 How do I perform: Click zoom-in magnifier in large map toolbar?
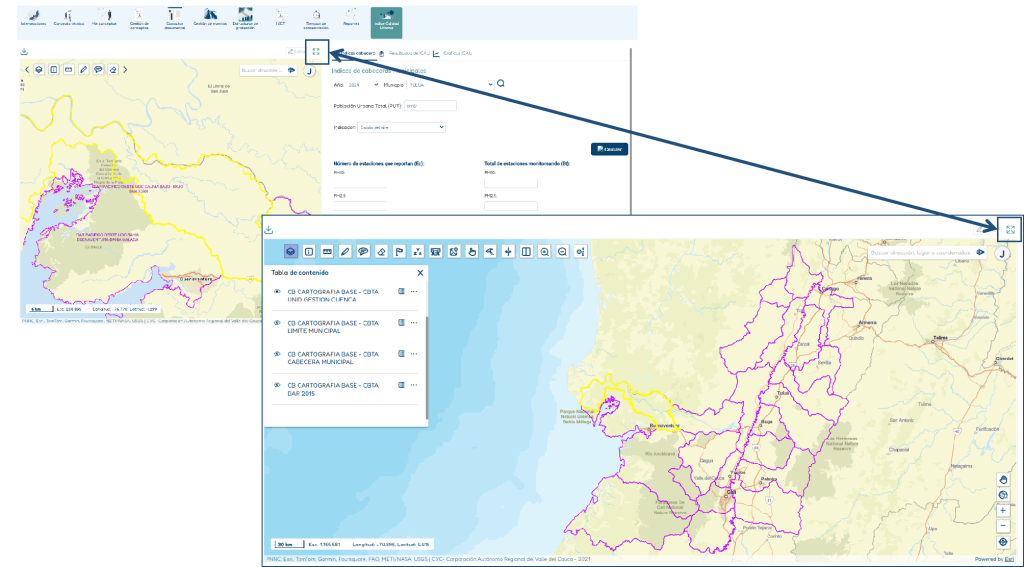coord(544,251)
